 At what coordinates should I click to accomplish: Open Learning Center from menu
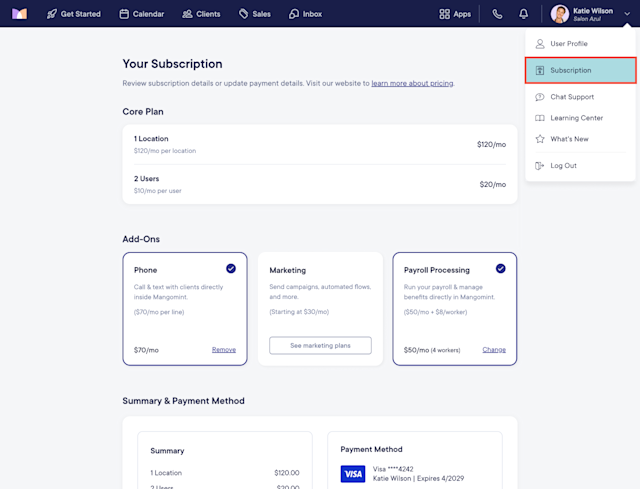tap(580, 118)
